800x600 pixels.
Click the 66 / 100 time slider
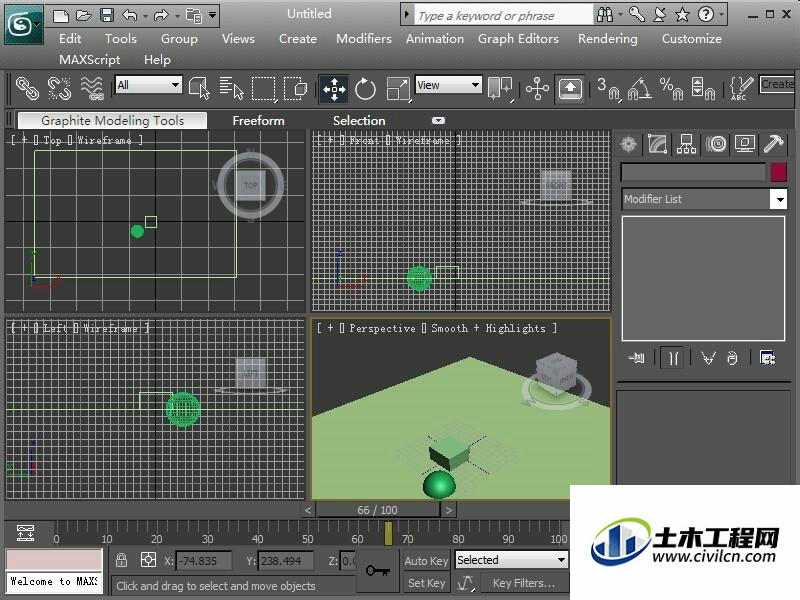(x=378, y=510)
